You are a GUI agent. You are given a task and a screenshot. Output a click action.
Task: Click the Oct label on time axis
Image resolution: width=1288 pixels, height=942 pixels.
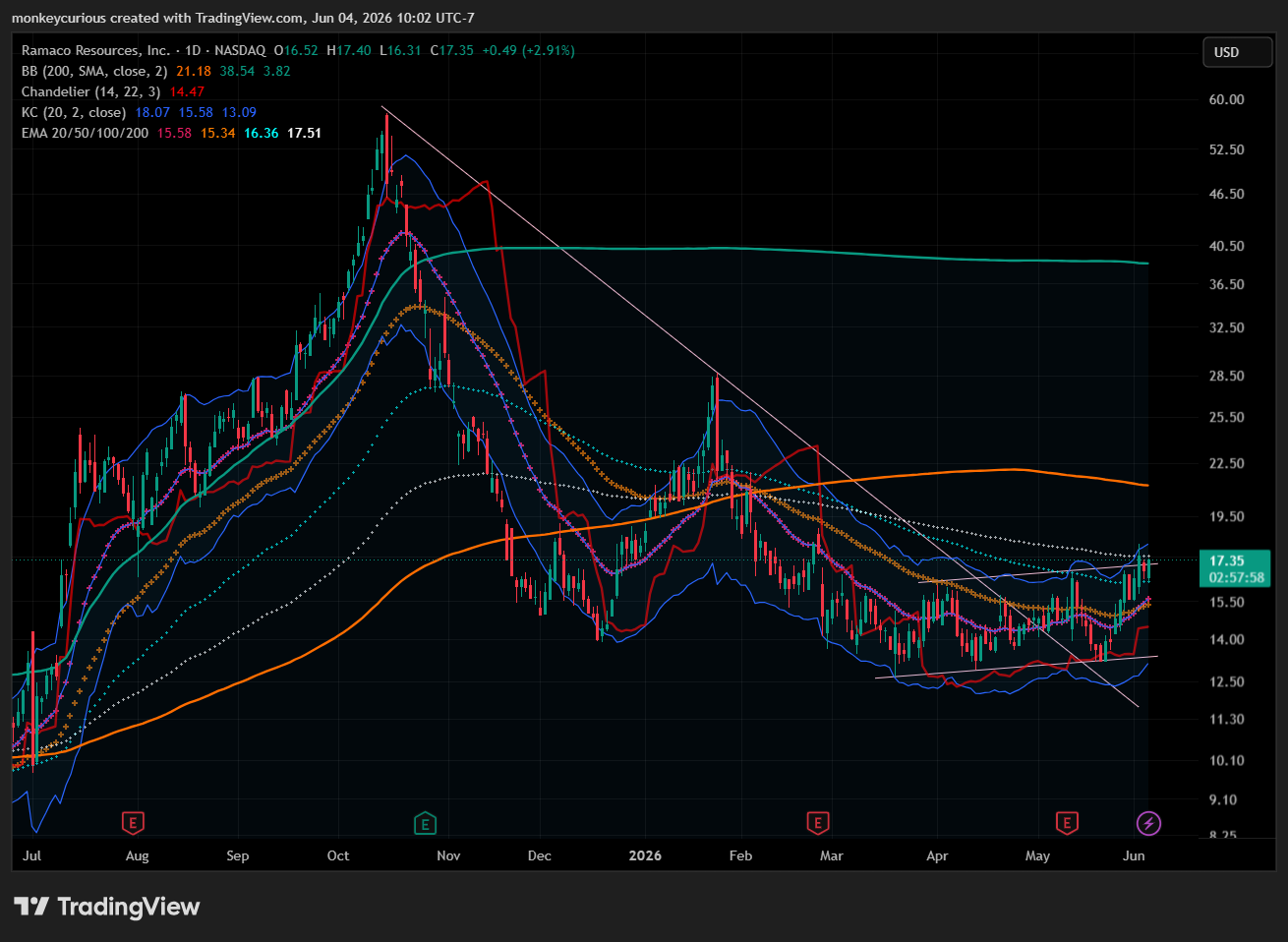pos(338,855)
